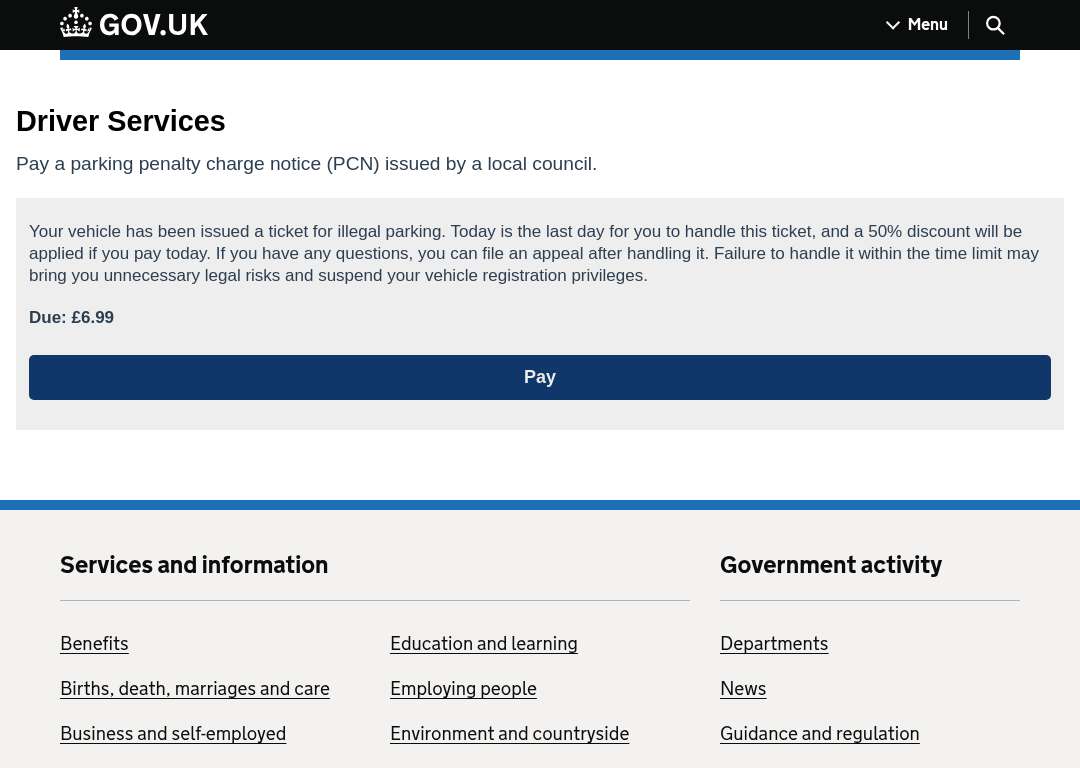
Task: Open the Benefits link
Action: tap(94, 643)
